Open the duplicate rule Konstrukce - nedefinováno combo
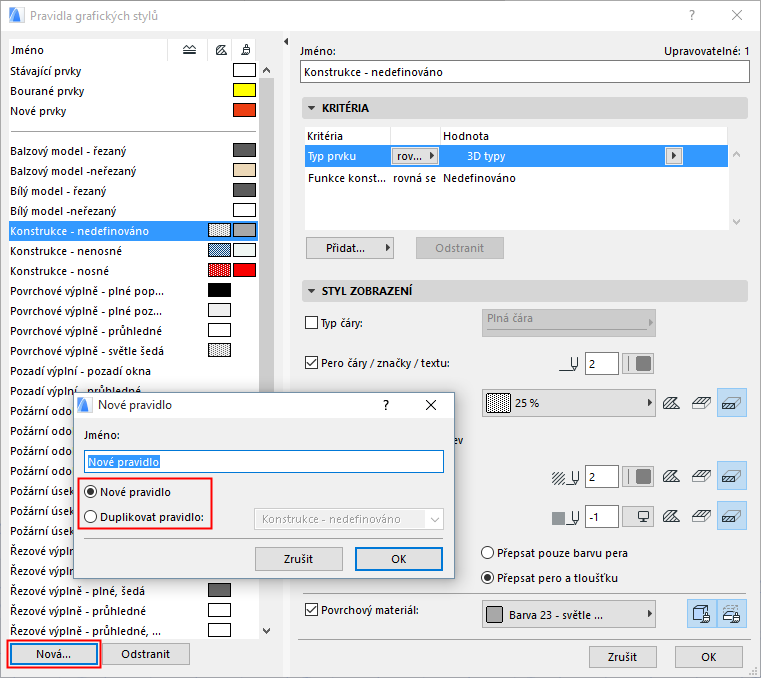Image resolution: width=761 pixels, height=678 pixels. tap(348, 519)
